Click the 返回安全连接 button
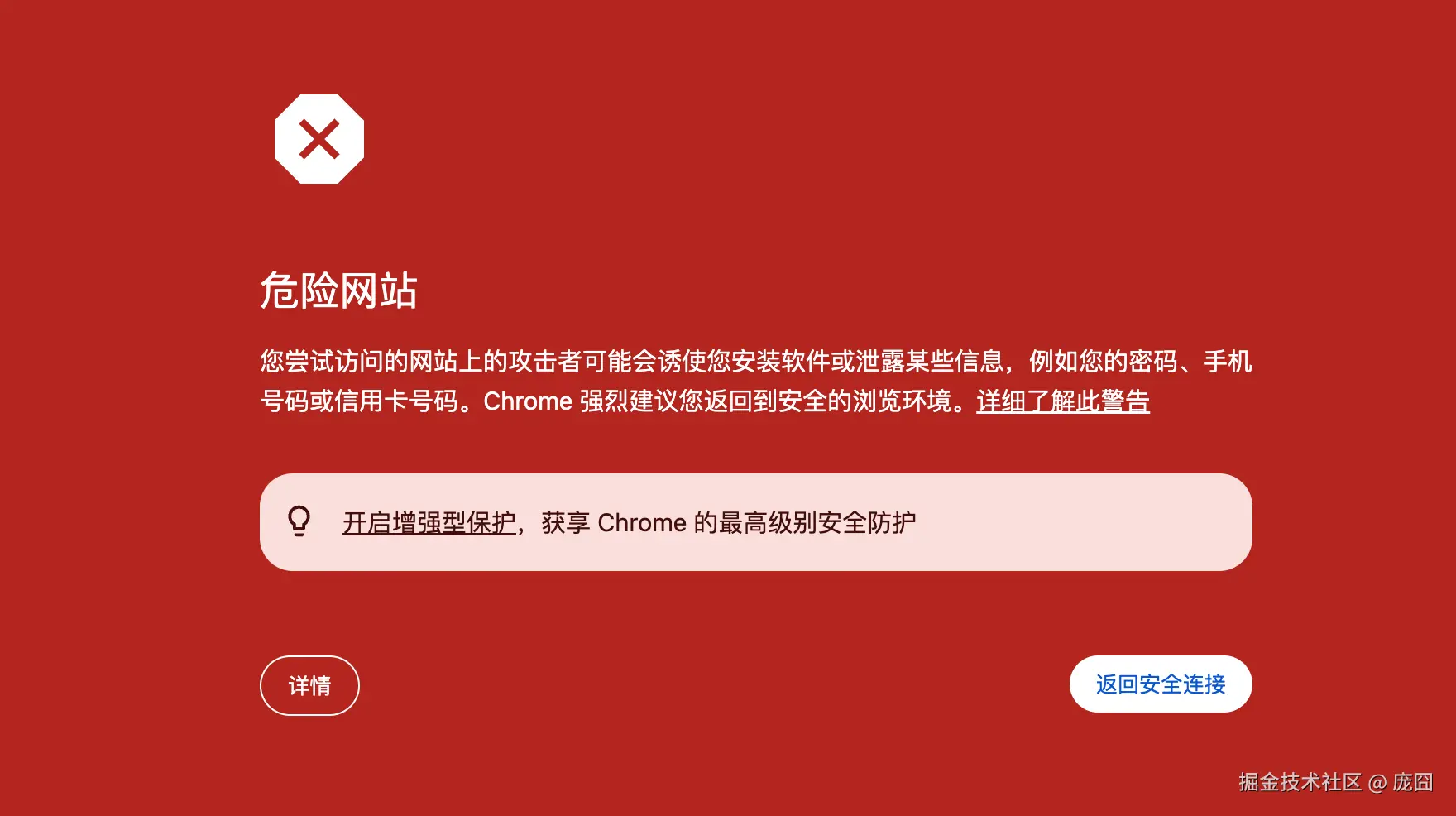 (x=1161, y=684)
